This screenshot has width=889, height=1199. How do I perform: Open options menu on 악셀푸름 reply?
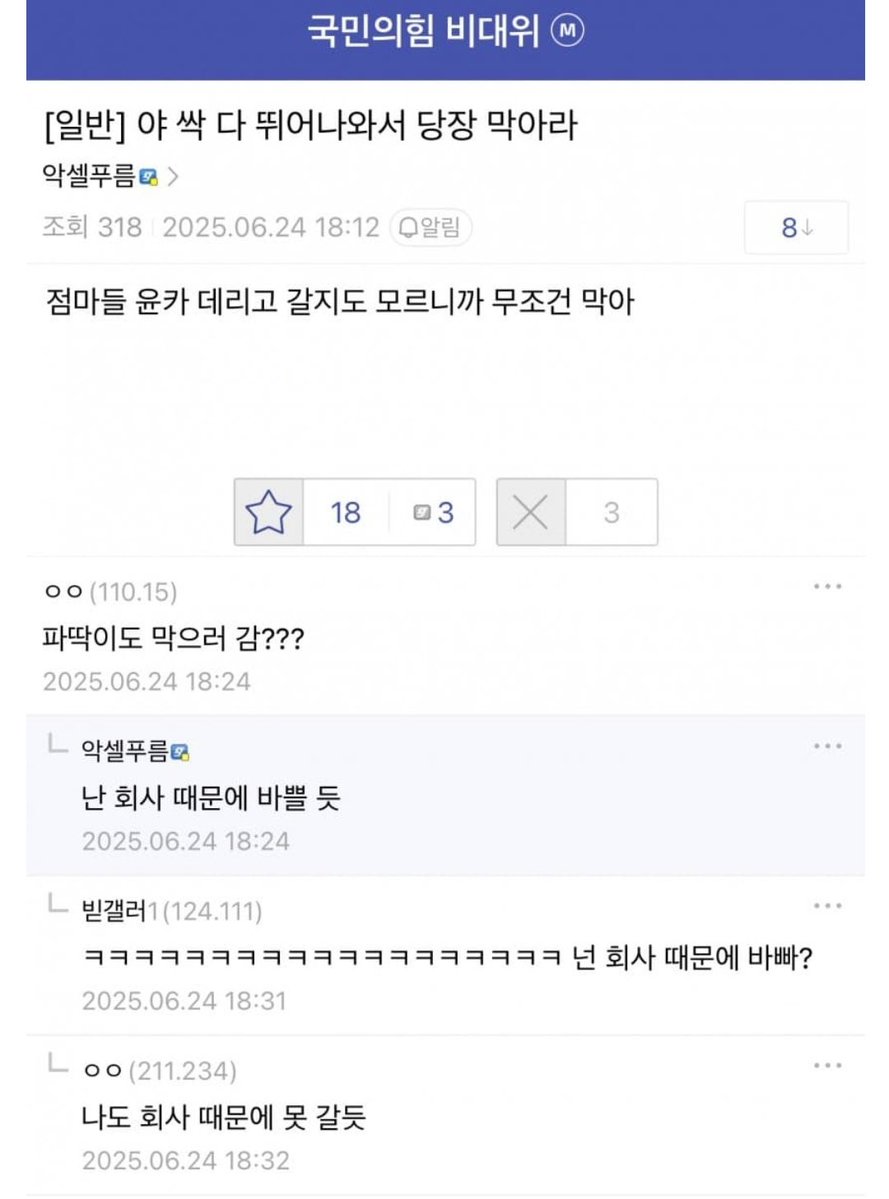click(828, 746)
